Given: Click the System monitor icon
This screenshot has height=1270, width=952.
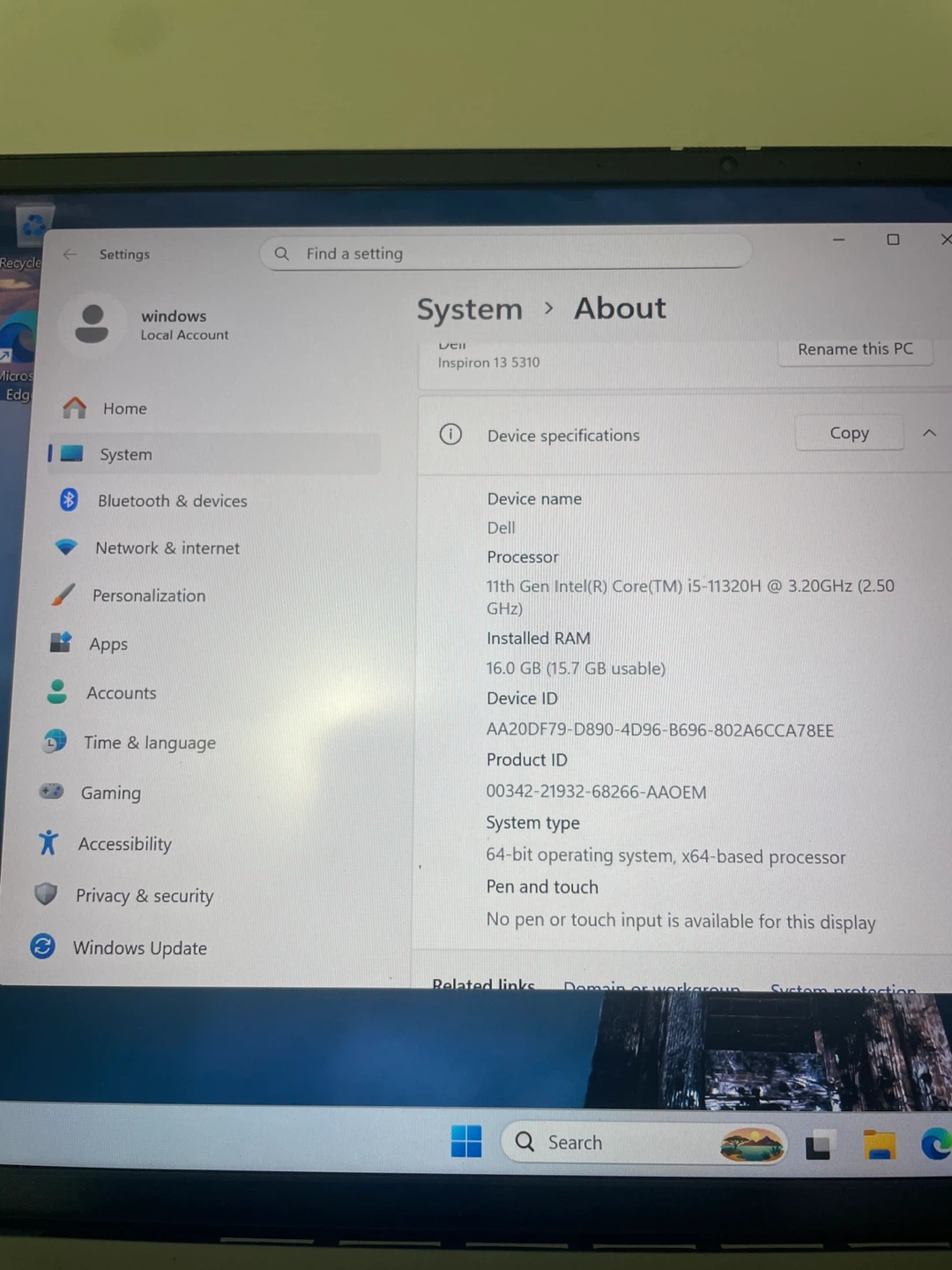Looking at the screenshot, I should point(71,453).
